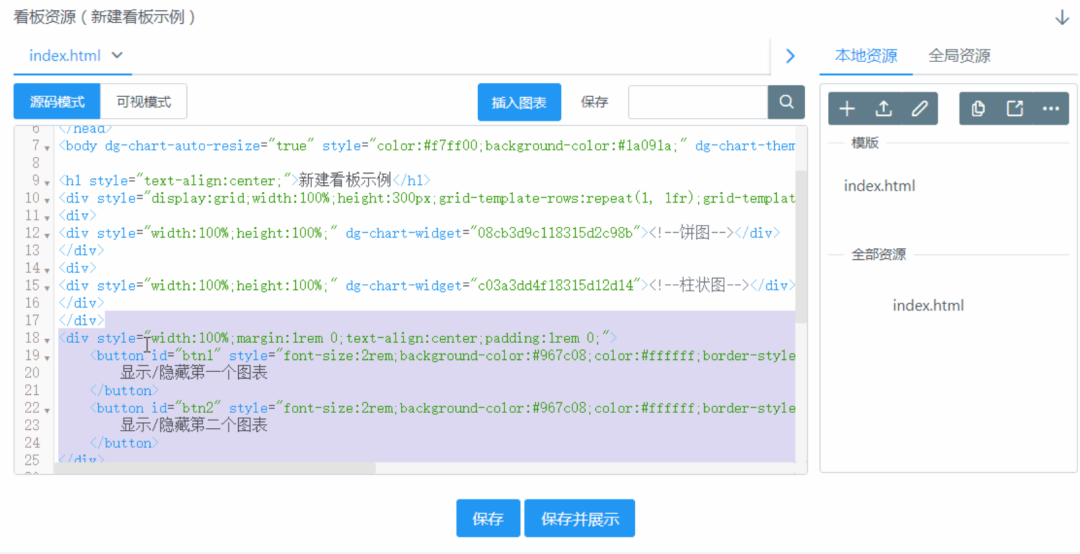The width and height of the screenshot is (1080, 554).
Task: Click the magnifier search button
Action: [786, 102]
